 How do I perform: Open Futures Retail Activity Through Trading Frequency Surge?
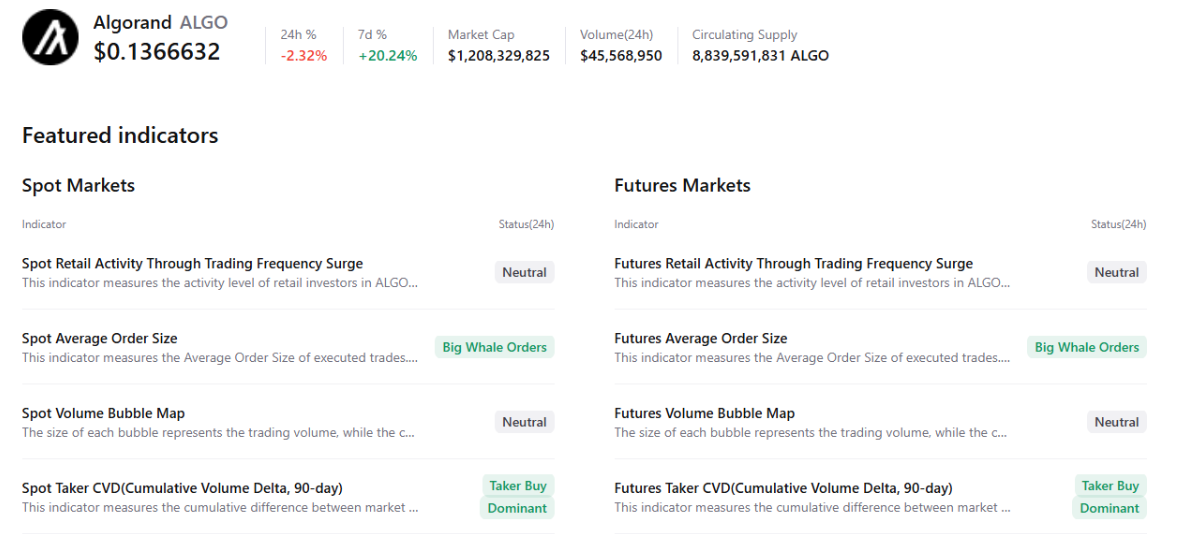coord(793,264)
